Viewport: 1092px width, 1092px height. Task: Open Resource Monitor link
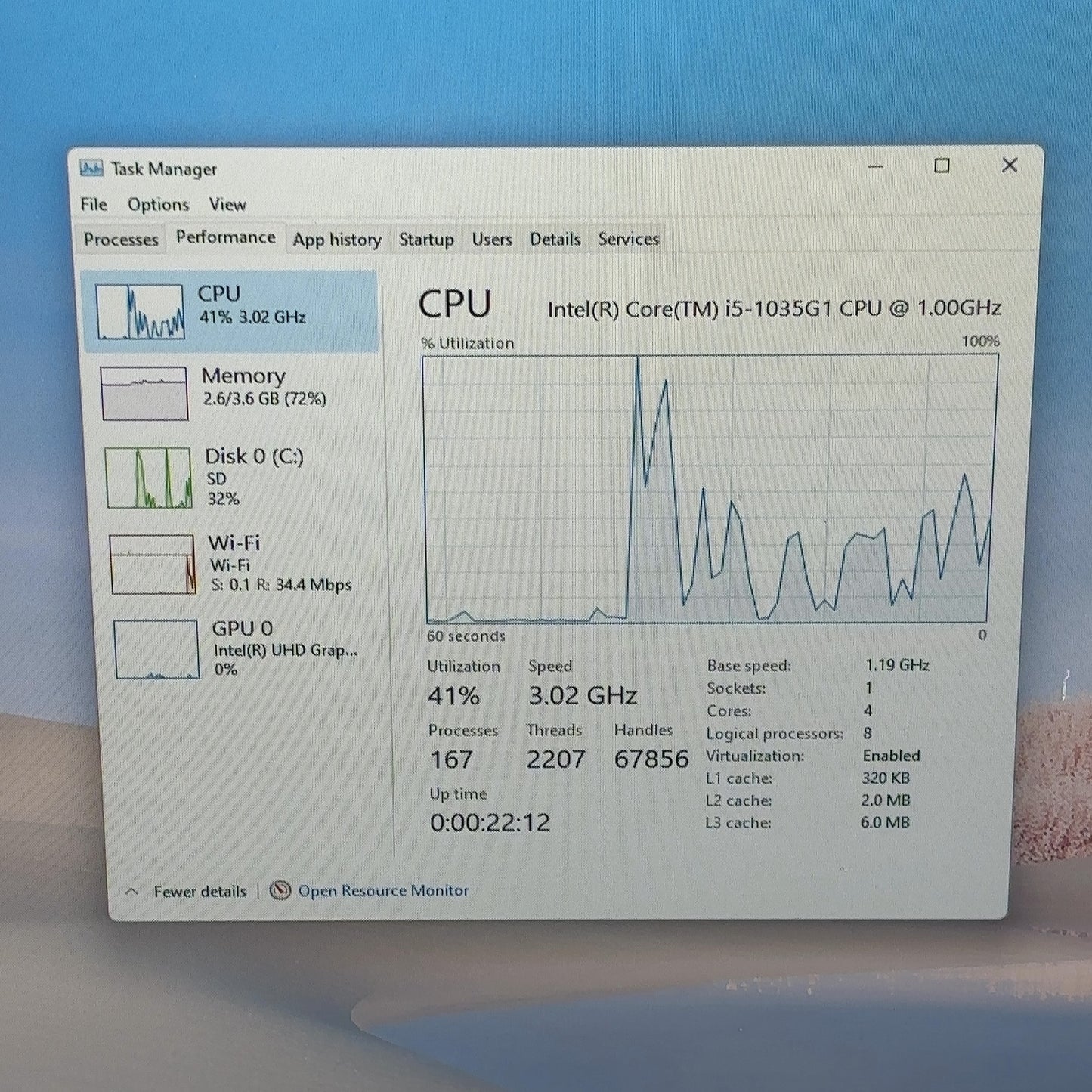tap(383, 890)
